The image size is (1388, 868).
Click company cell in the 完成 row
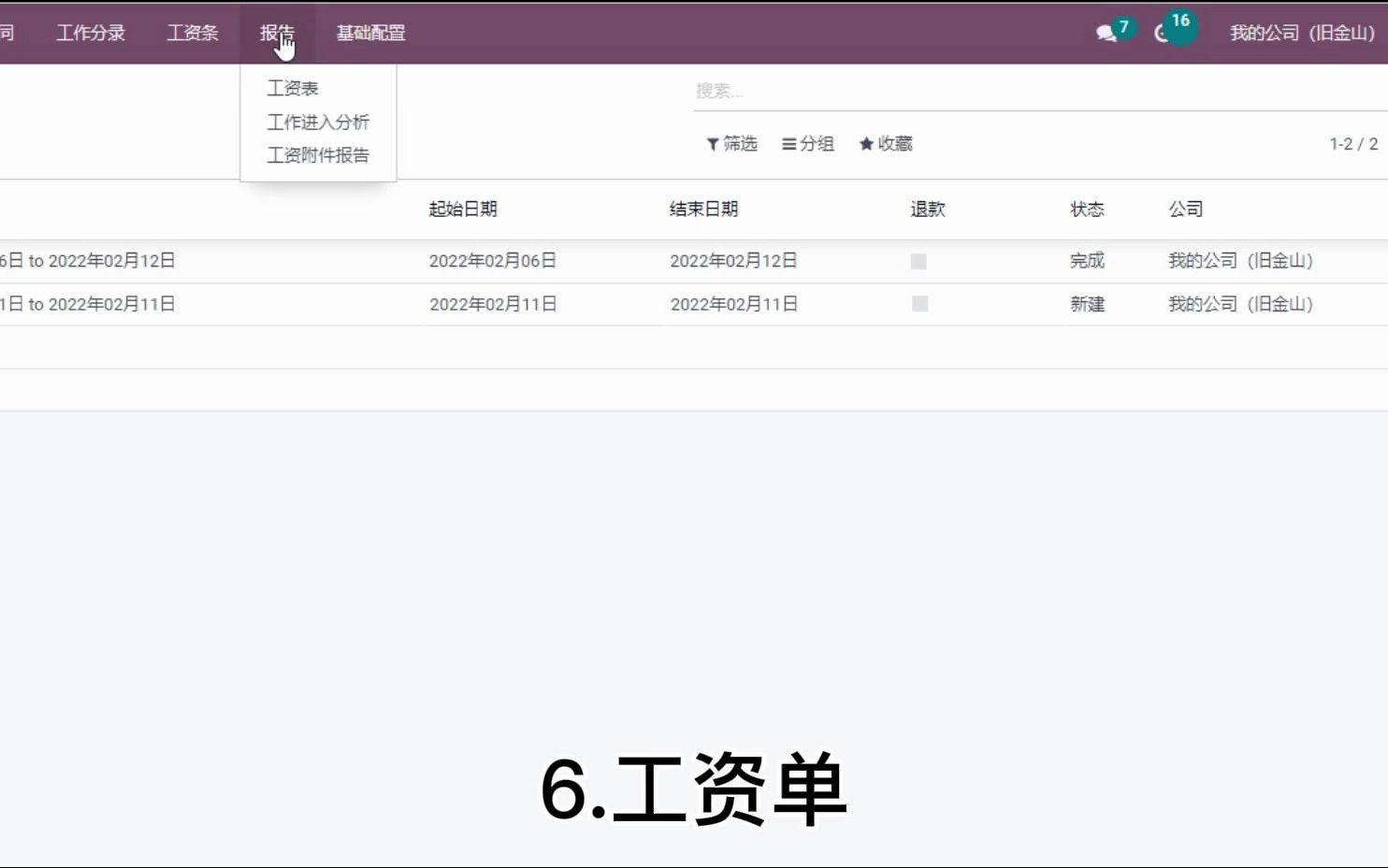pyautogui.click(x=1241, y=261)
